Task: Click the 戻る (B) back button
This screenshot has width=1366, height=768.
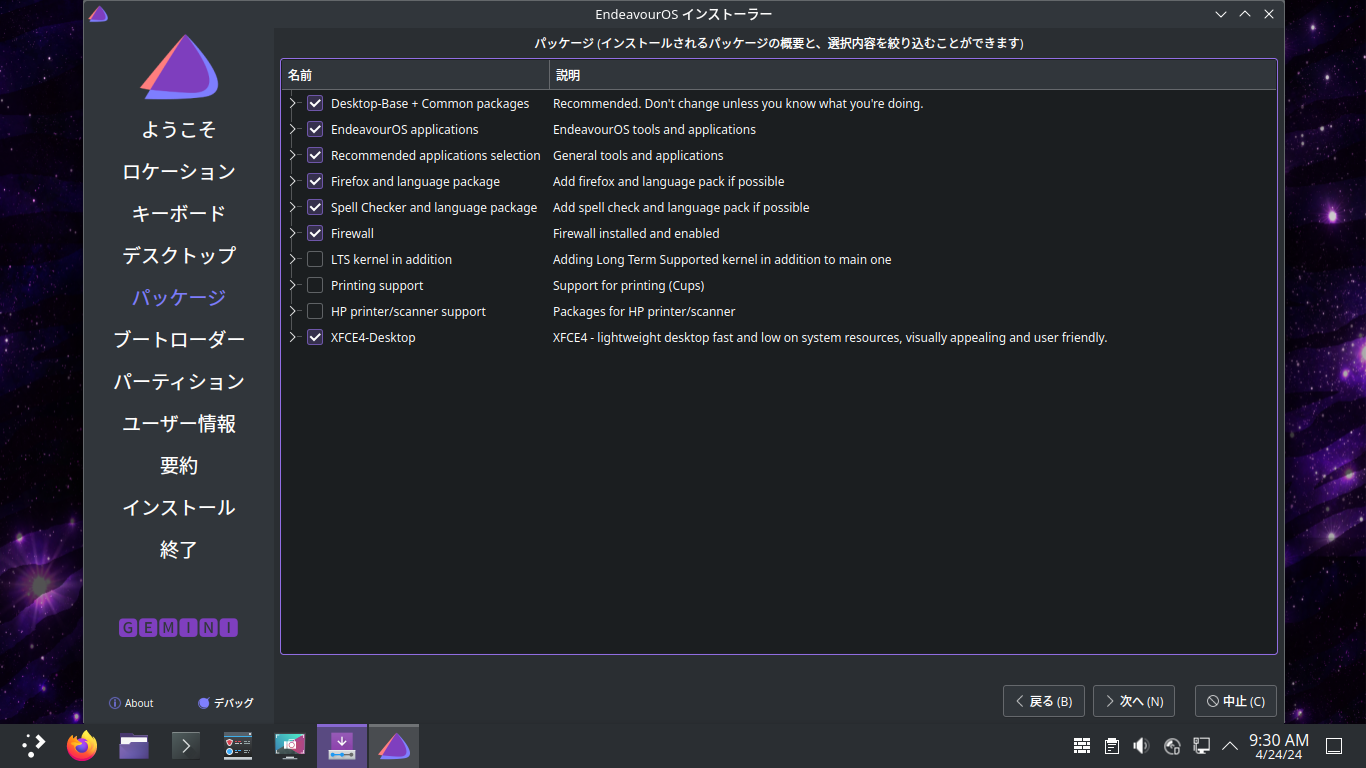Action: pos(1044,701)
